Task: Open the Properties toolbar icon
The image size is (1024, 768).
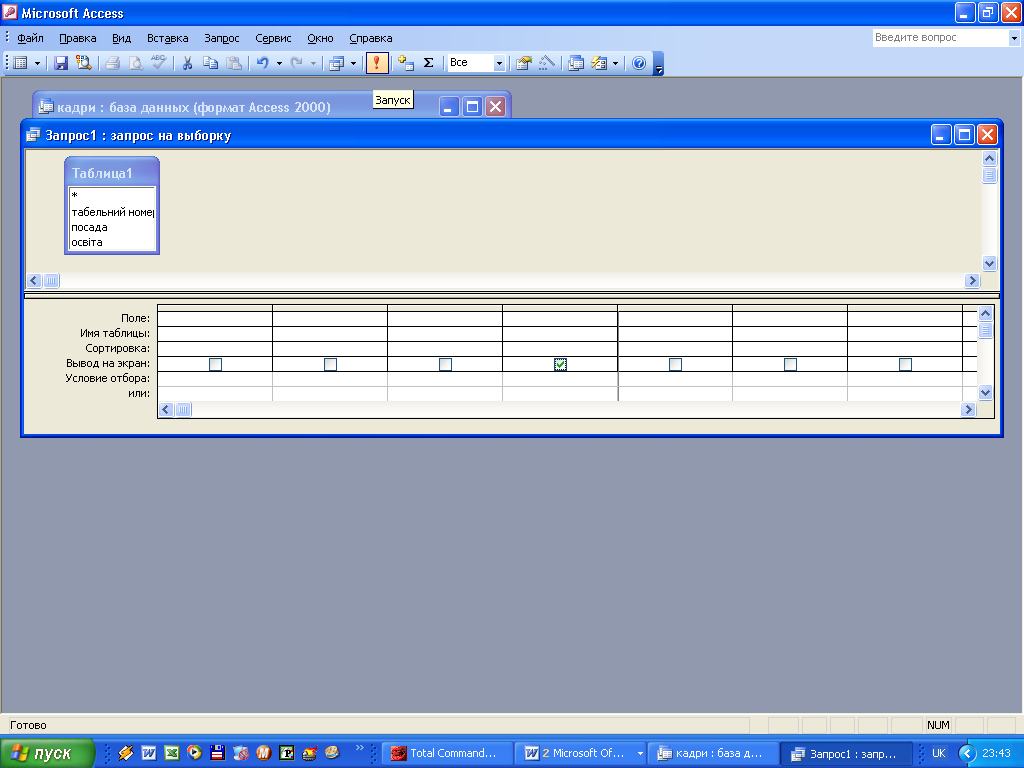Action: click(x=524, y=63)
